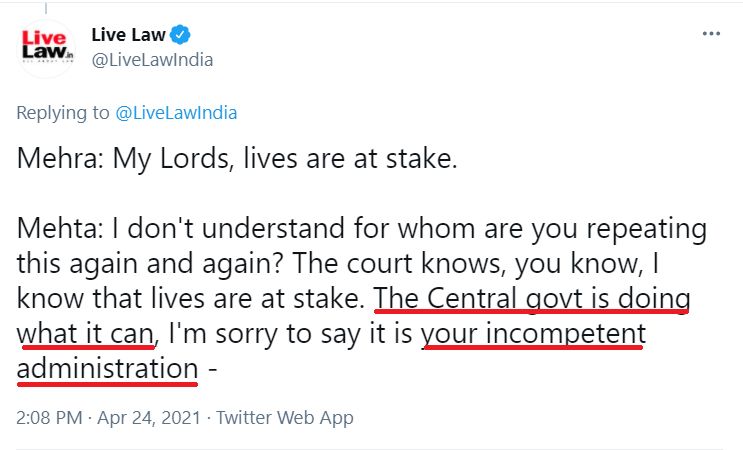Click the blue verified badge
Screen dimensions: 743x450
coord(179,35)
